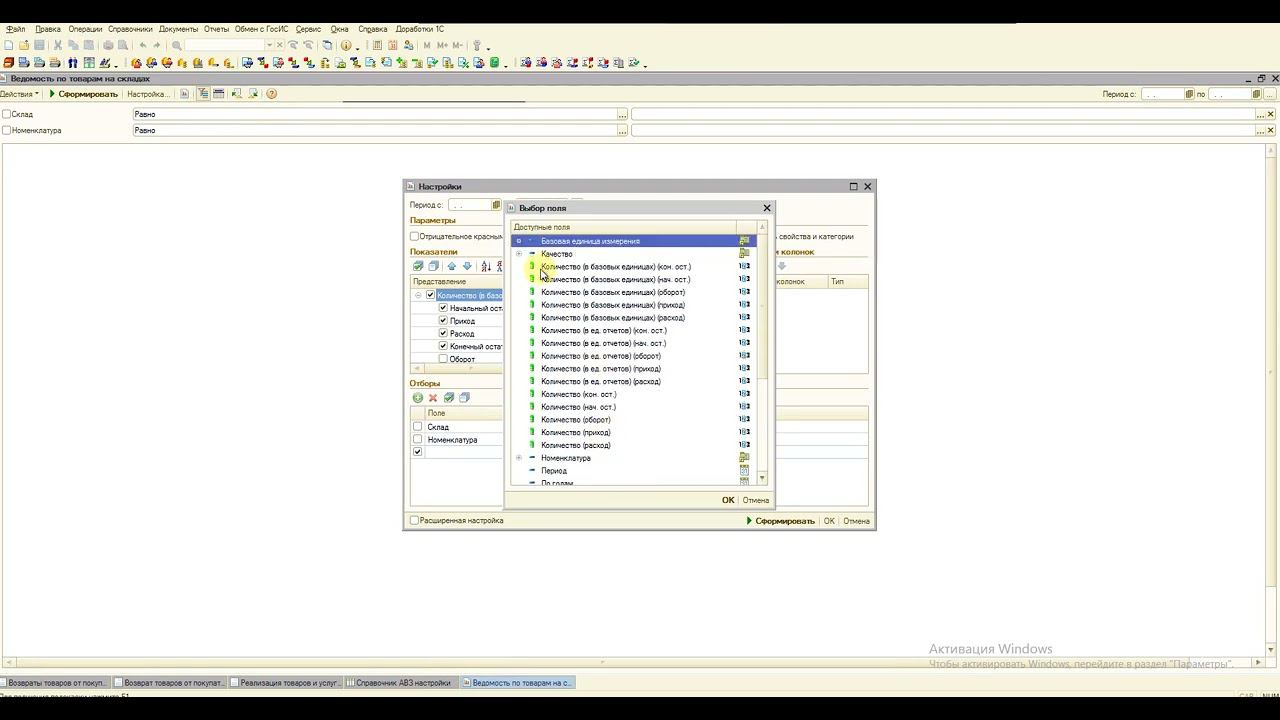Screen dimensions: 1280x720
Task: Enable the Оборот indicator checkbox
Action: (x=443, y=359)
